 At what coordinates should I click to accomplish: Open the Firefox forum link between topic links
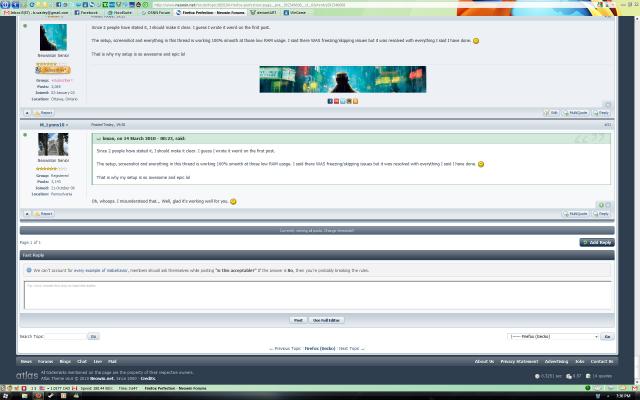click(x=320, y=349)
